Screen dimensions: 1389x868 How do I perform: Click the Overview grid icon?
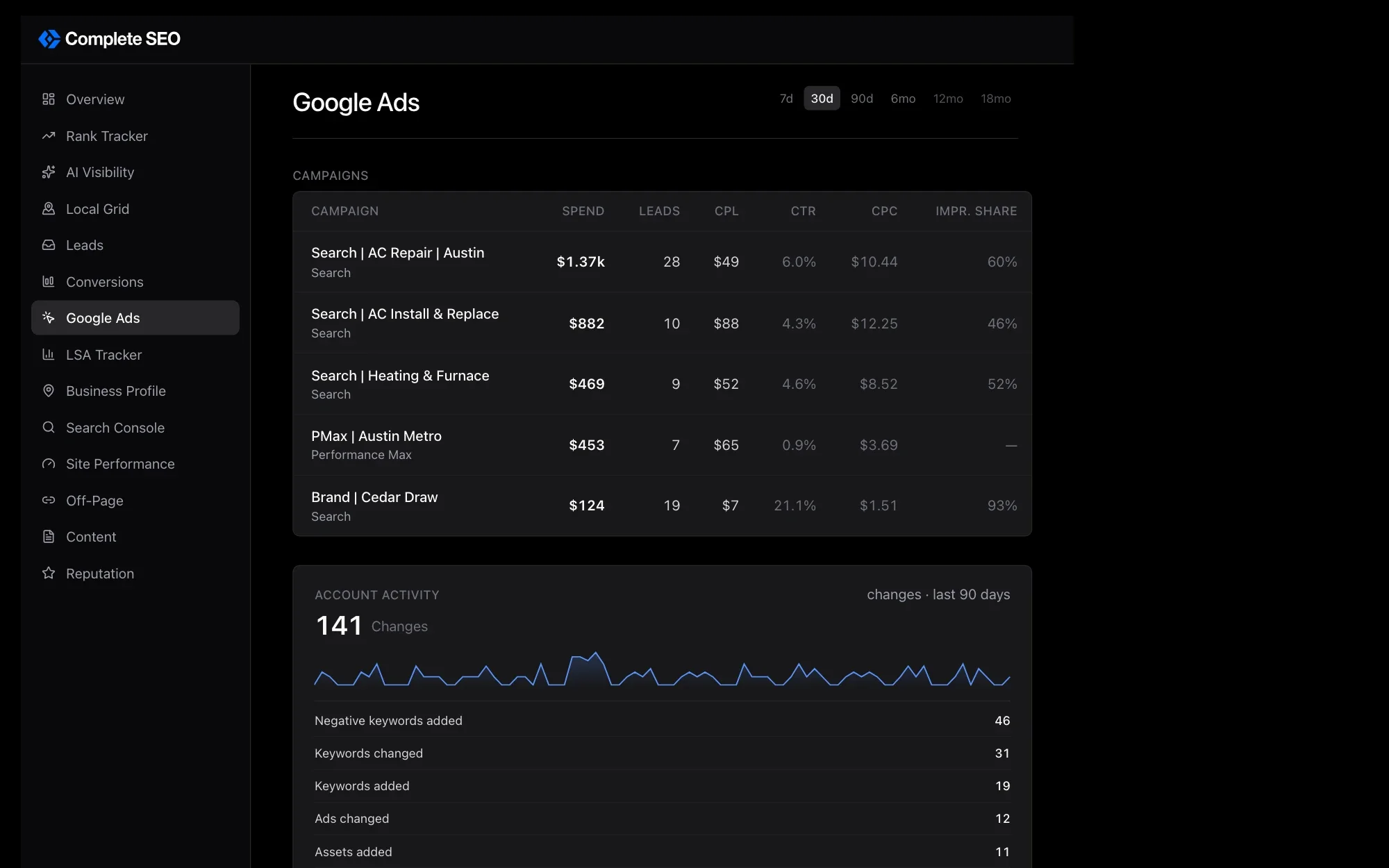pos(49,99)
